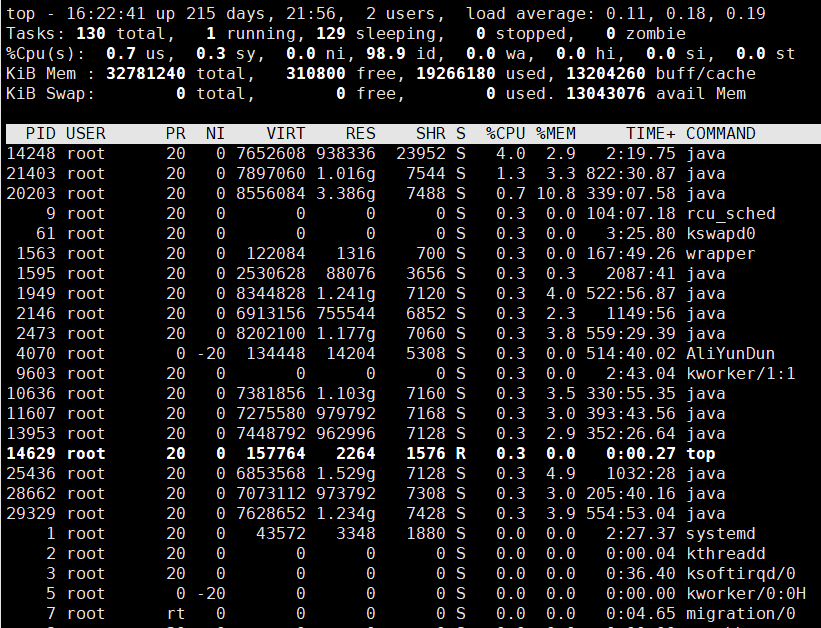The height and width of the screenshot is (628, 821).
Task: Click the VIRT column header
Action: 285,134
